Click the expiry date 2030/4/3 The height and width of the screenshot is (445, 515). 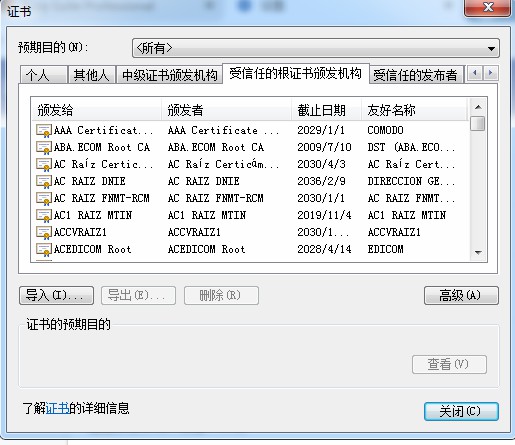pyautogui.click(x=321, y=164)
